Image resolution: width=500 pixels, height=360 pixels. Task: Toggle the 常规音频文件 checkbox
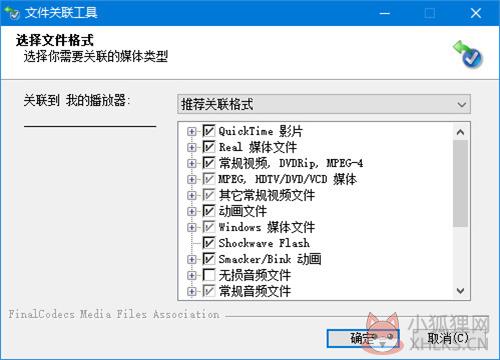pyautogui.click(x=209, y=291)
